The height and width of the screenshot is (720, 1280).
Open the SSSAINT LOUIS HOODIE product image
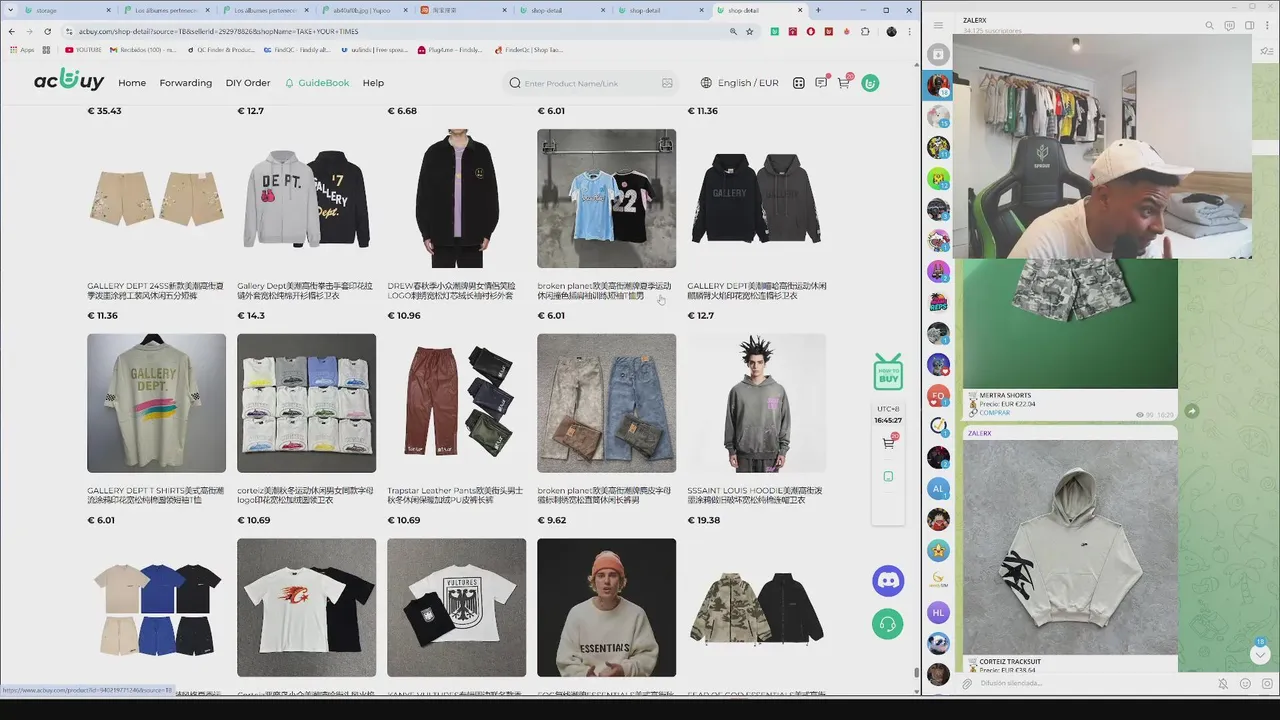pos(757,403)
